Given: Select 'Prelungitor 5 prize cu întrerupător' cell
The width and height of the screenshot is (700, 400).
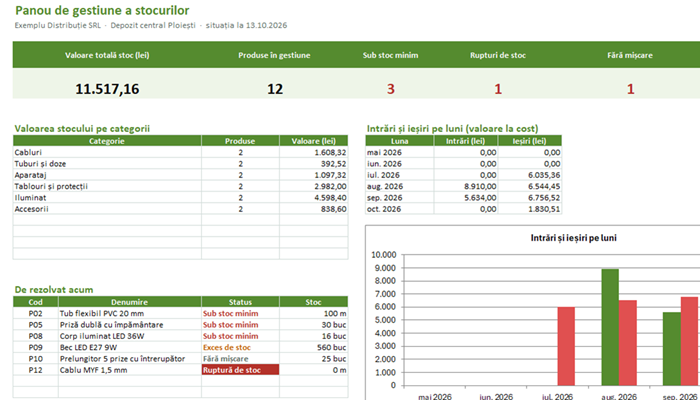Looking at the screenshot, I should pyautogui.click(x=129, y=358).
